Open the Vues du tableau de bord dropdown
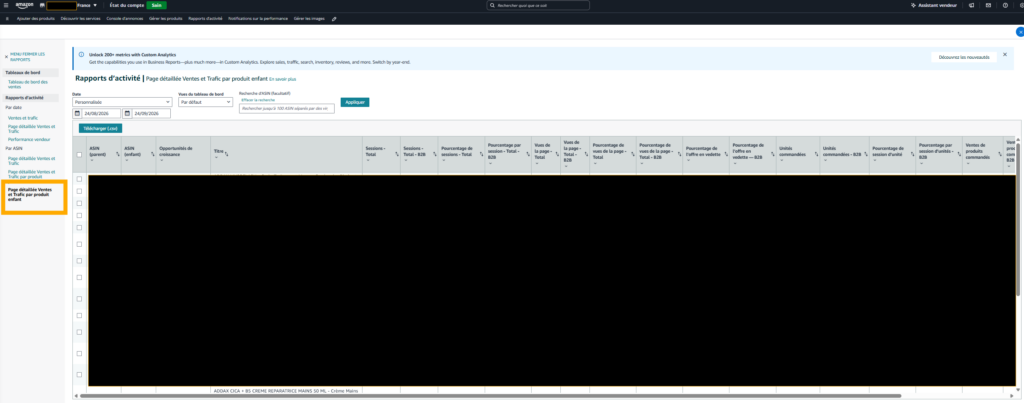 tap(206, 103)
